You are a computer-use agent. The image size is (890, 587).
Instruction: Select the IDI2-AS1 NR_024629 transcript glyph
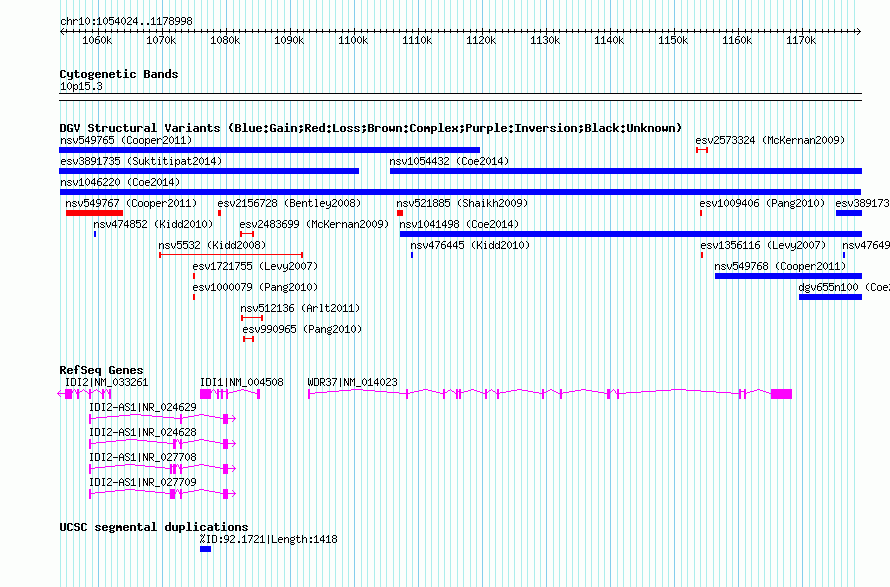pos(162,419)
